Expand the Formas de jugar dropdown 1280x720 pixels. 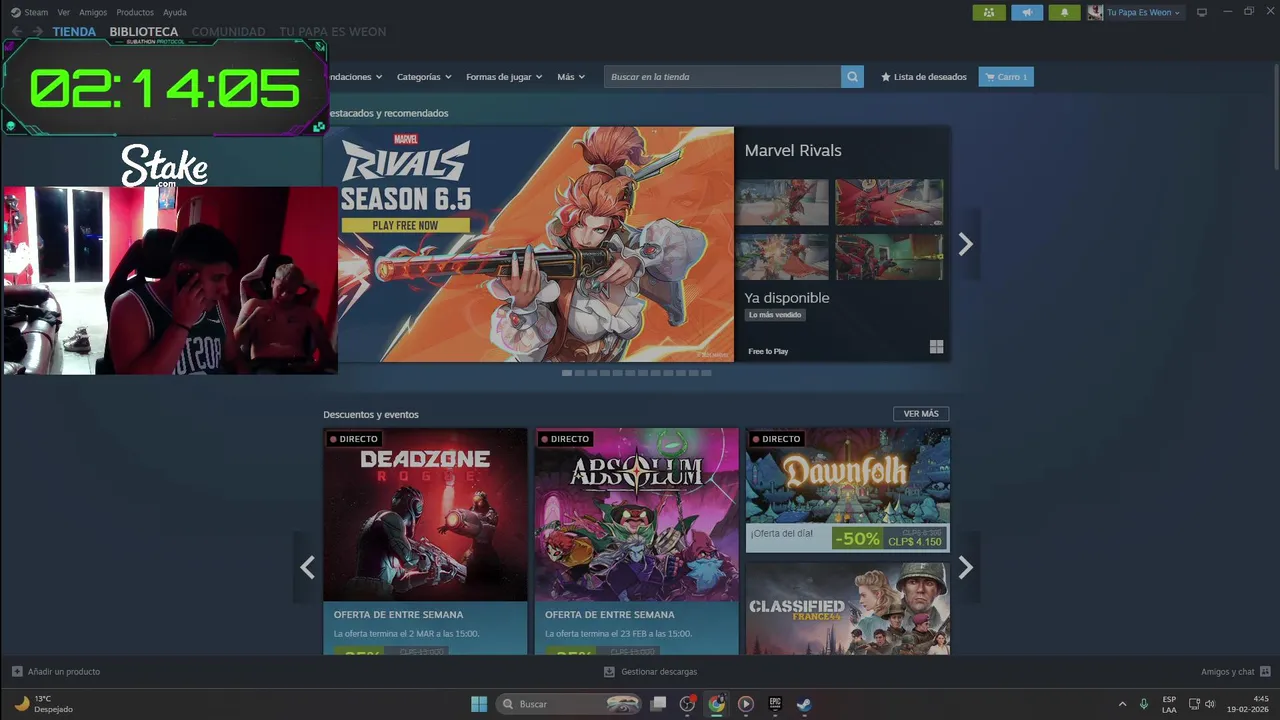point(504,77)
